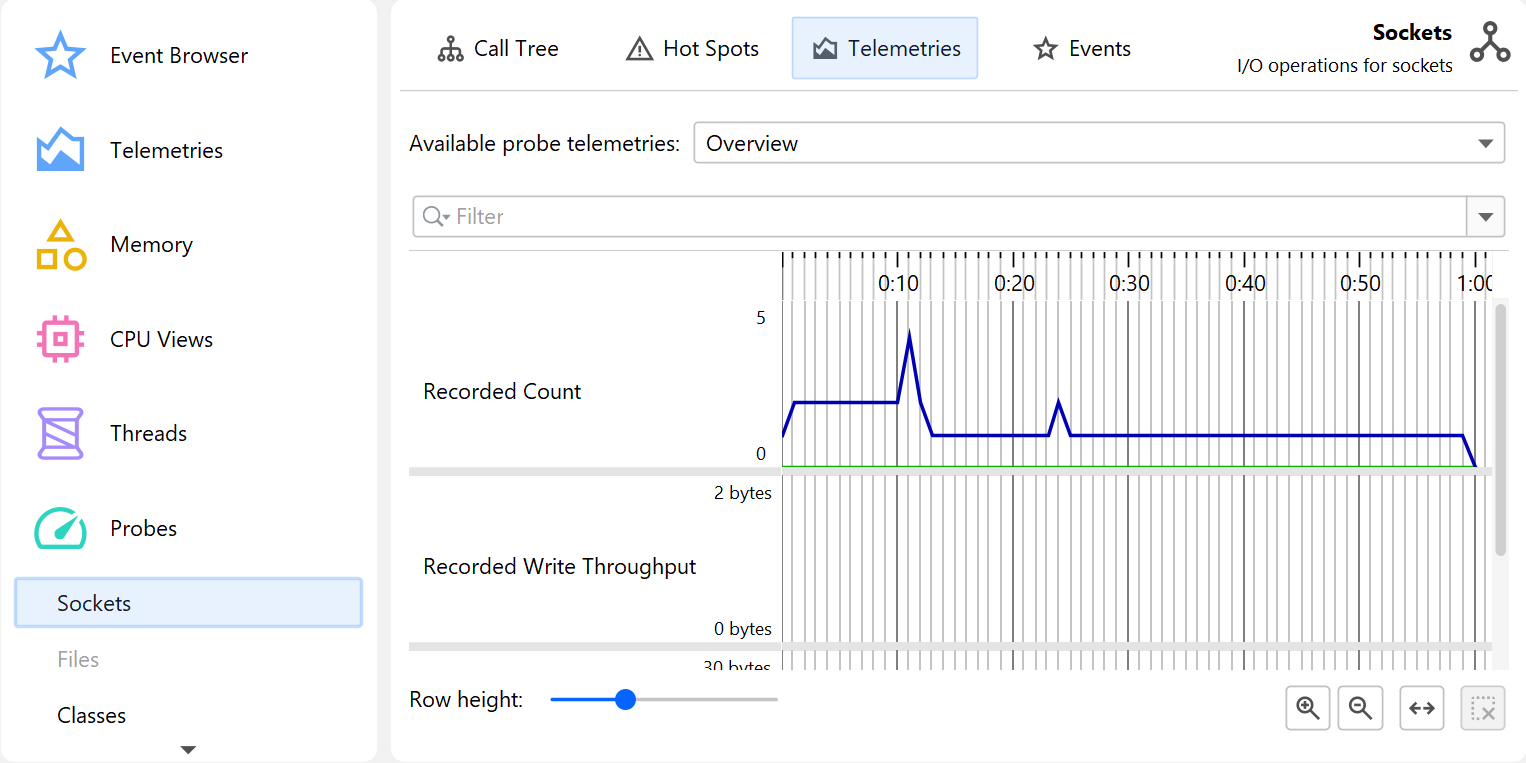Open the Probes gauge icon

click(60, 528)
